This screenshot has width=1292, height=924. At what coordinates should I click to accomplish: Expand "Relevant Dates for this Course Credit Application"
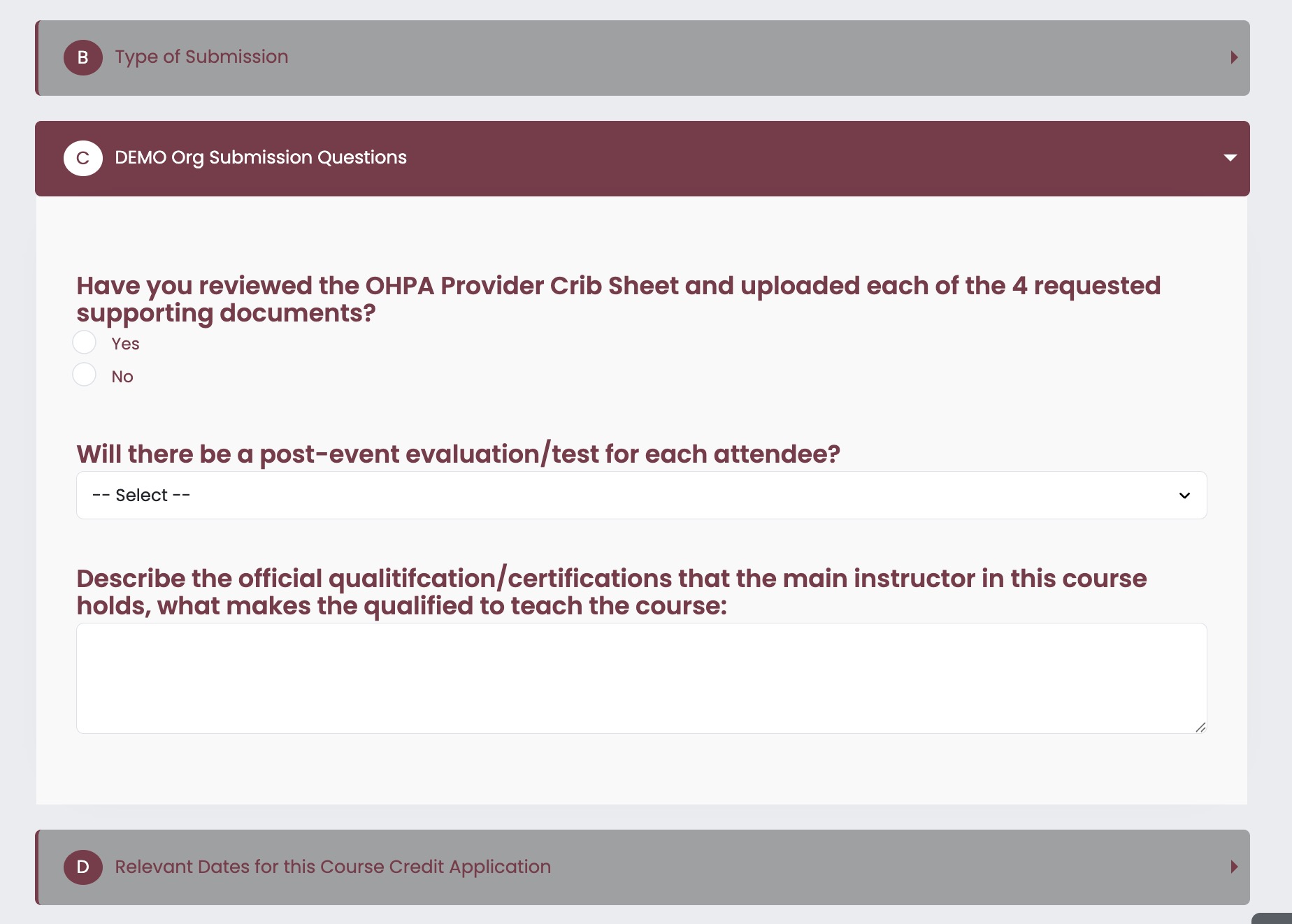pos(333,867)
